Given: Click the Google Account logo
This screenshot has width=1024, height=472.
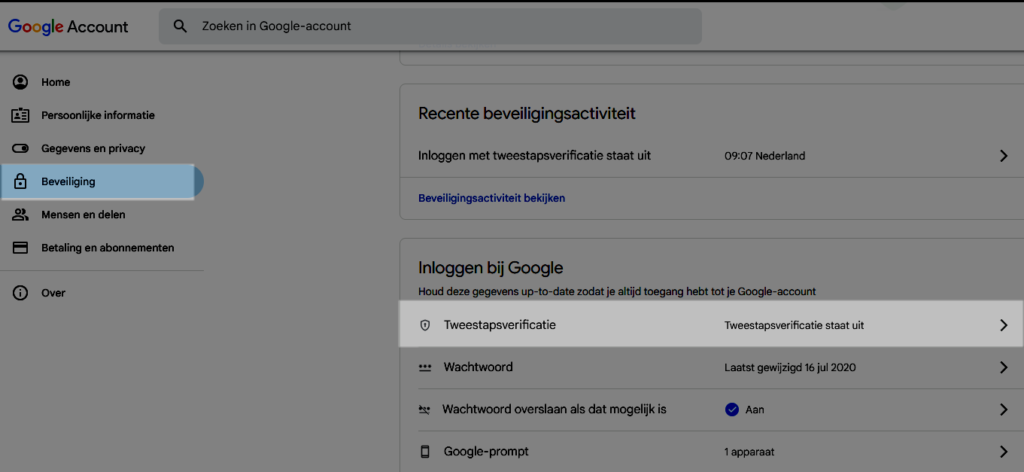Looking at the screenshot, I should (68, 27).
